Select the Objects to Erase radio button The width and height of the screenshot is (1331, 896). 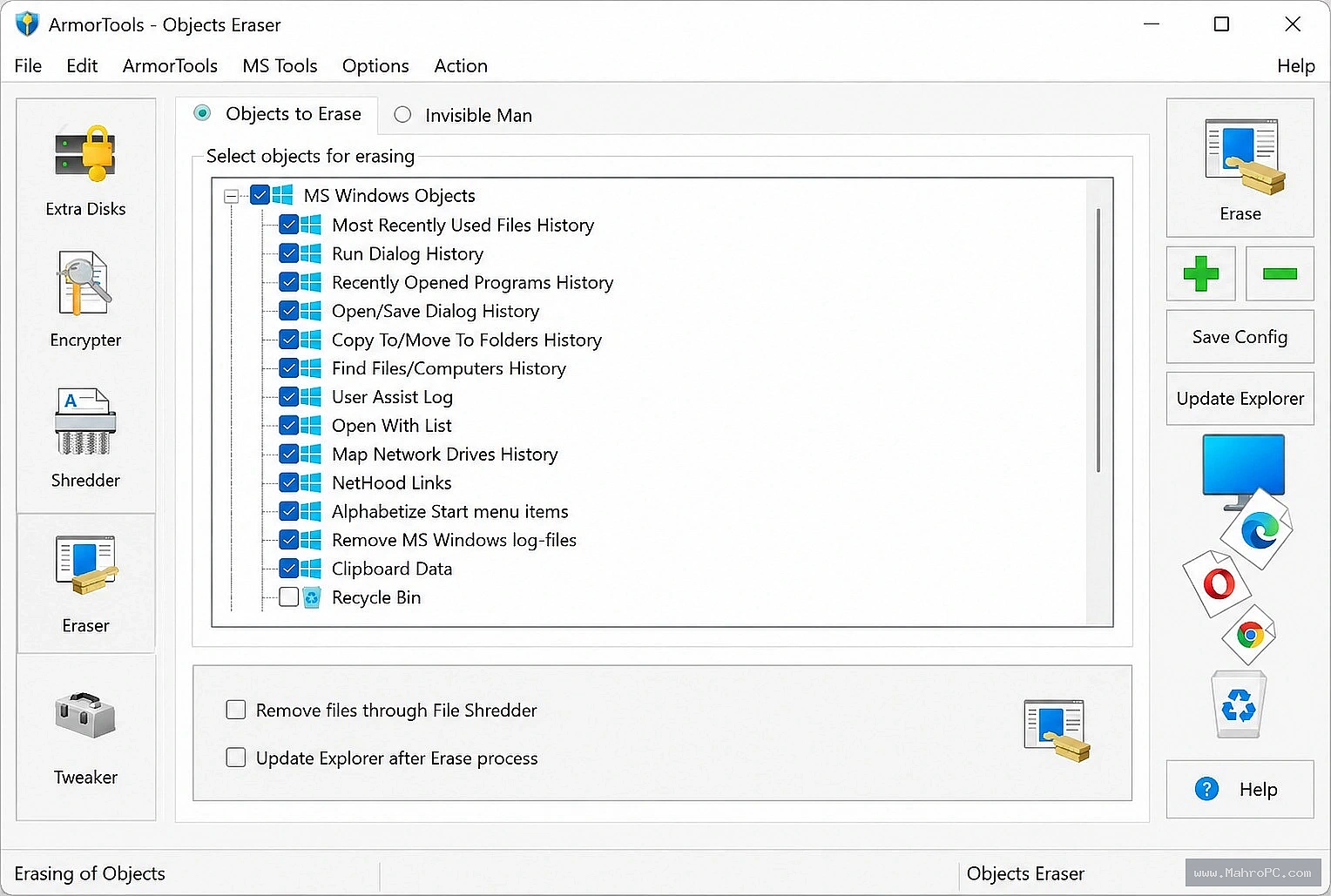click(202, 113)
